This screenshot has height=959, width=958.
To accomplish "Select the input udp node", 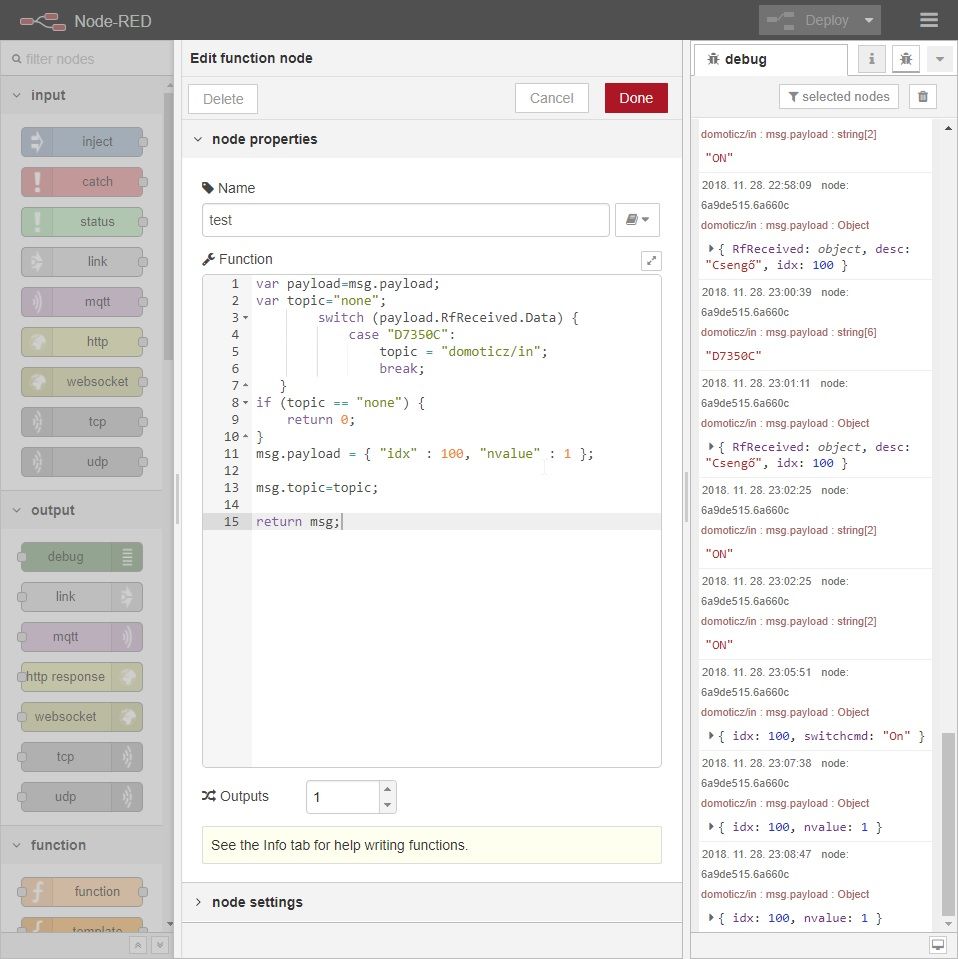I will click(x=82, y=462).
